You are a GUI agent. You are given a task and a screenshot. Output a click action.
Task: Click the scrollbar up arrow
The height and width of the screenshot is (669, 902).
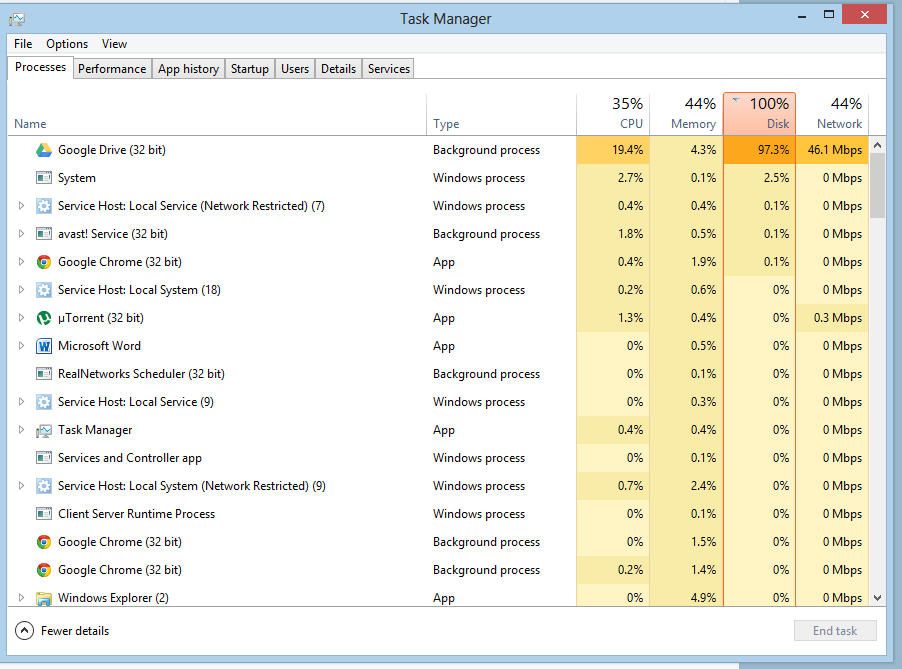point(877,146)
